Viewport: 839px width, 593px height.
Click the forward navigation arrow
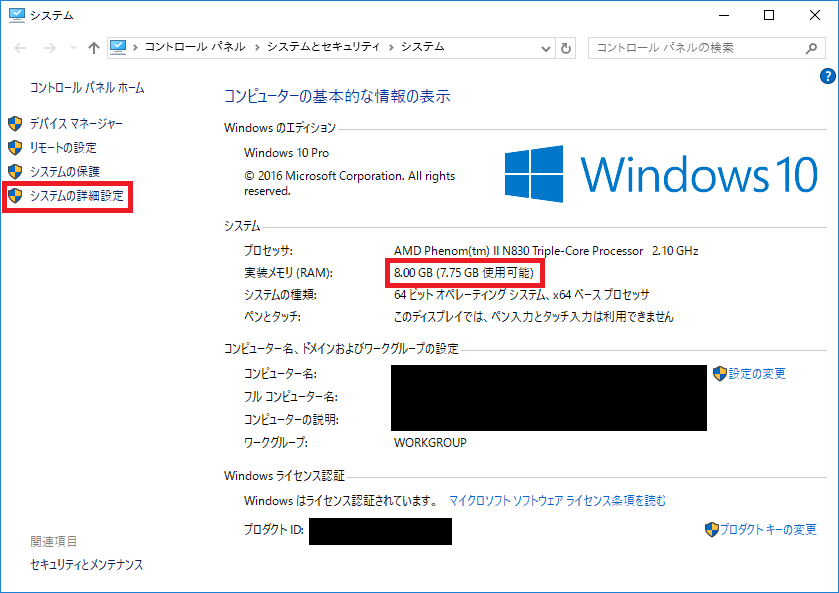(49, 48)
